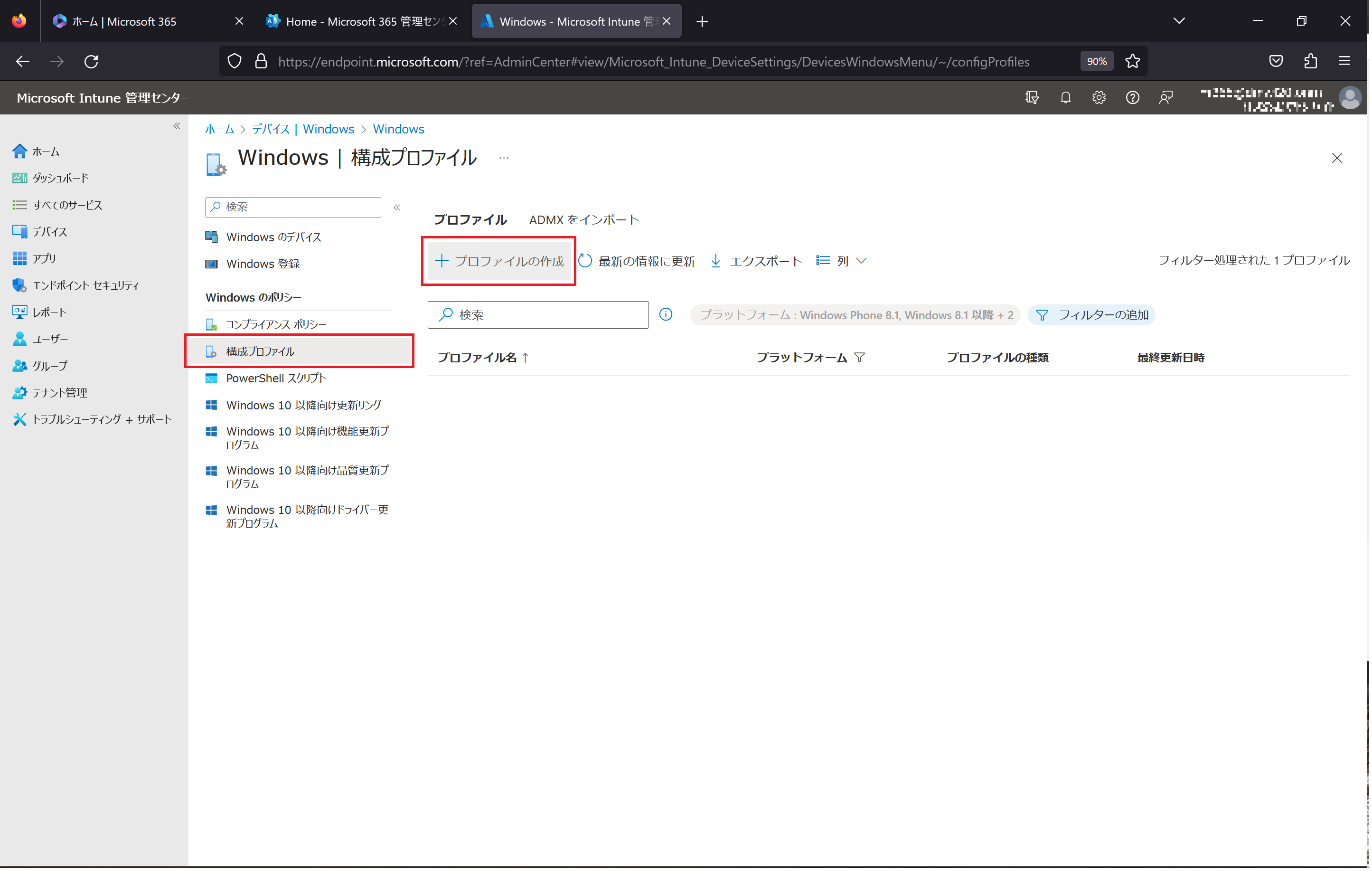Open the プラットフォーム column filter

pyautogui.click(x=861, y=358)
